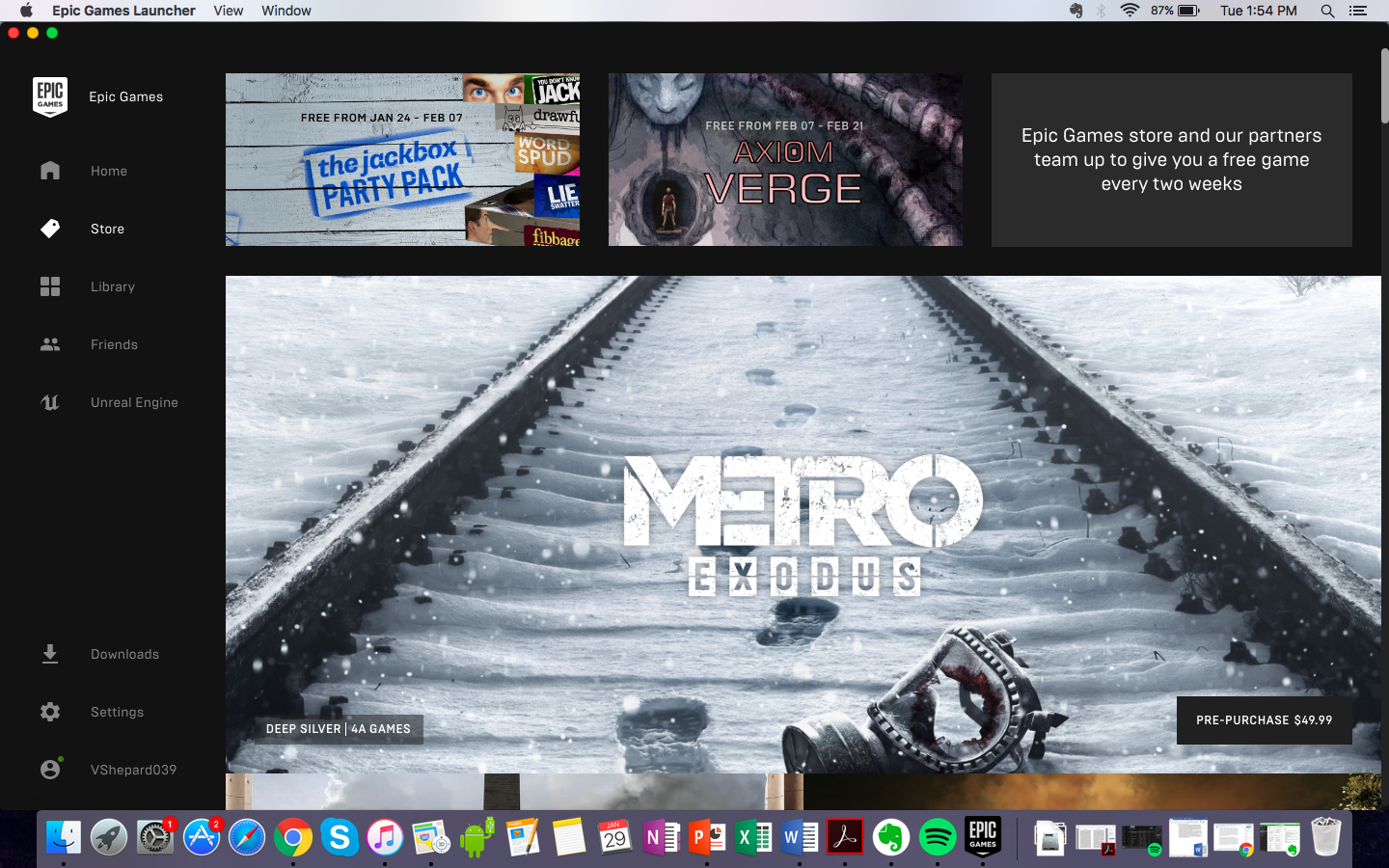The height and width of the screenshot is (868, 1389).
Task: Click the Unreal Engine logo icon
Action: pos(50,402)
